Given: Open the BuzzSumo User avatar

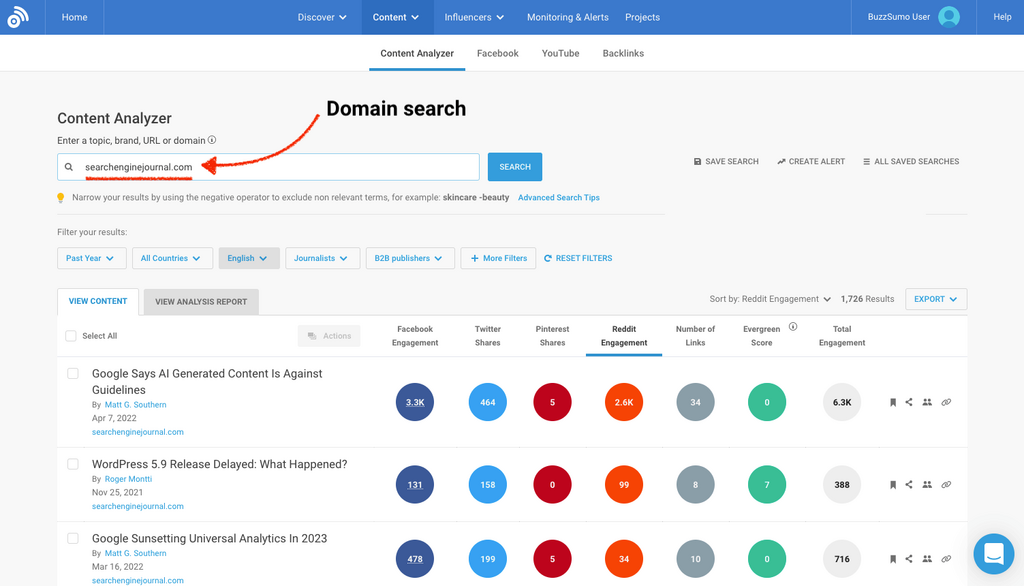Looking at the screenshot, I should (949, 17).
